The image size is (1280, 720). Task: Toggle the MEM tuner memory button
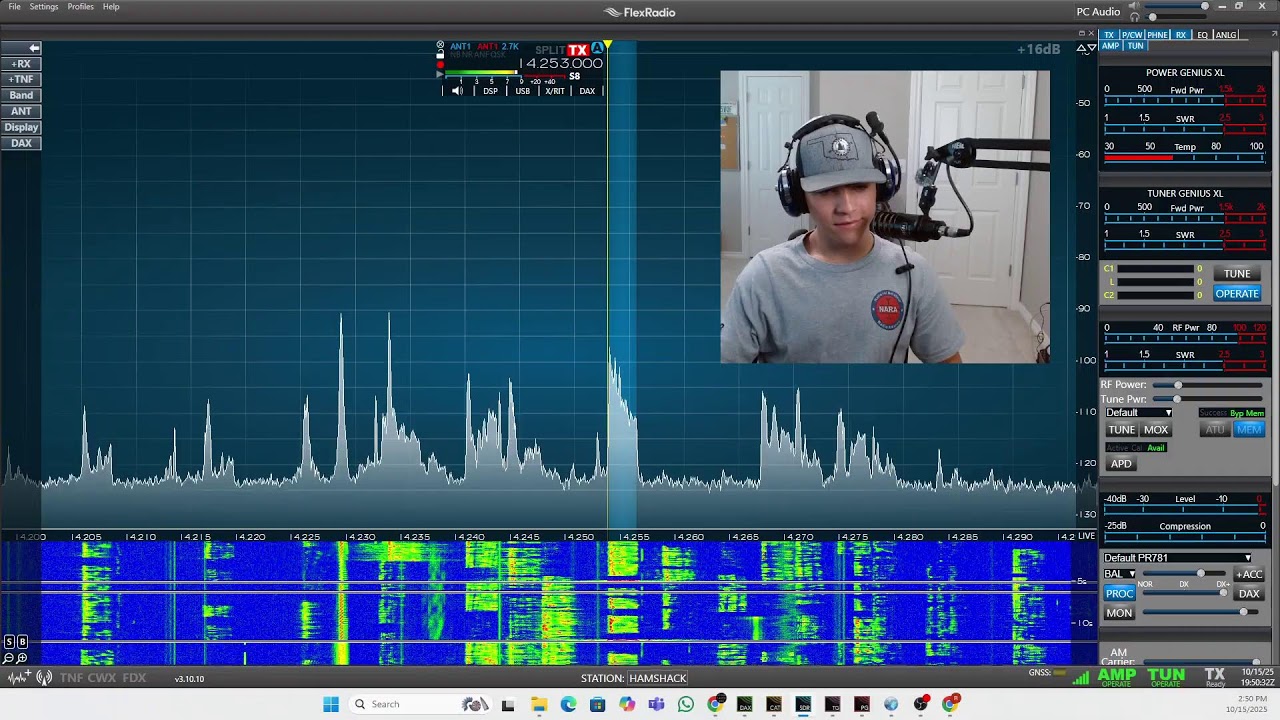click(1249, 430)
